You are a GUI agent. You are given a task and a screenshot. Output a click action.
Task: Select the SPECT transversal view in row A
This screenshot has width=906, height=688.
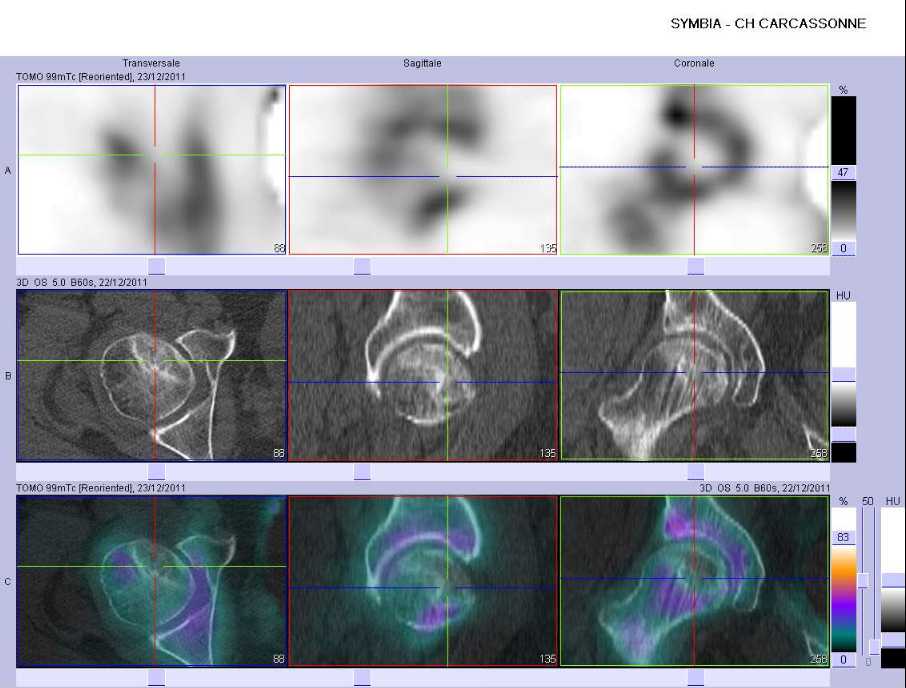(152, 170)
